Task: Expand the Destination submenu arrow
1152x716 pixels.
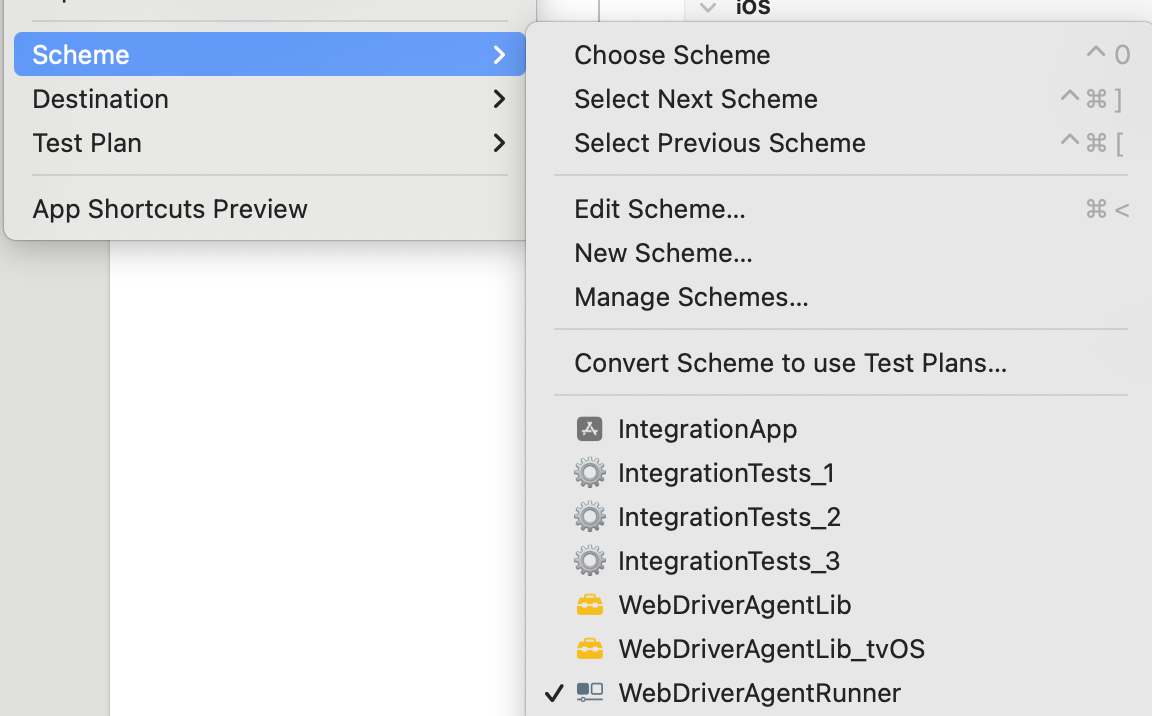Action: click(x=499, y=99)
